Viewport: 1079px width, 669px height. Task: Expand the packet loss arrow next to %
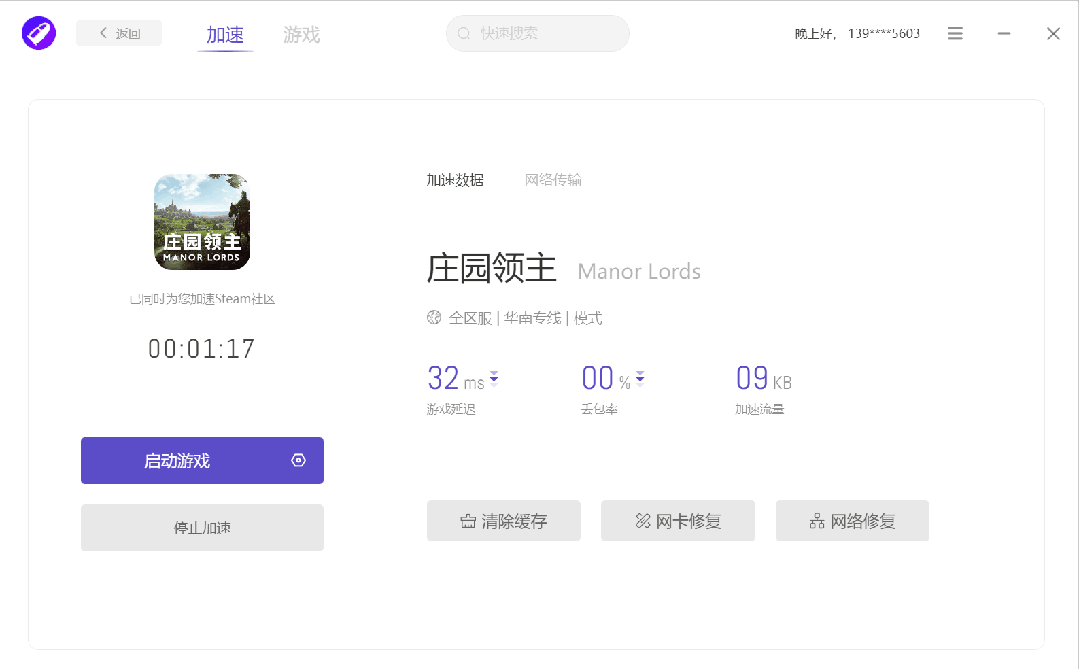click(x=640, y=379)
